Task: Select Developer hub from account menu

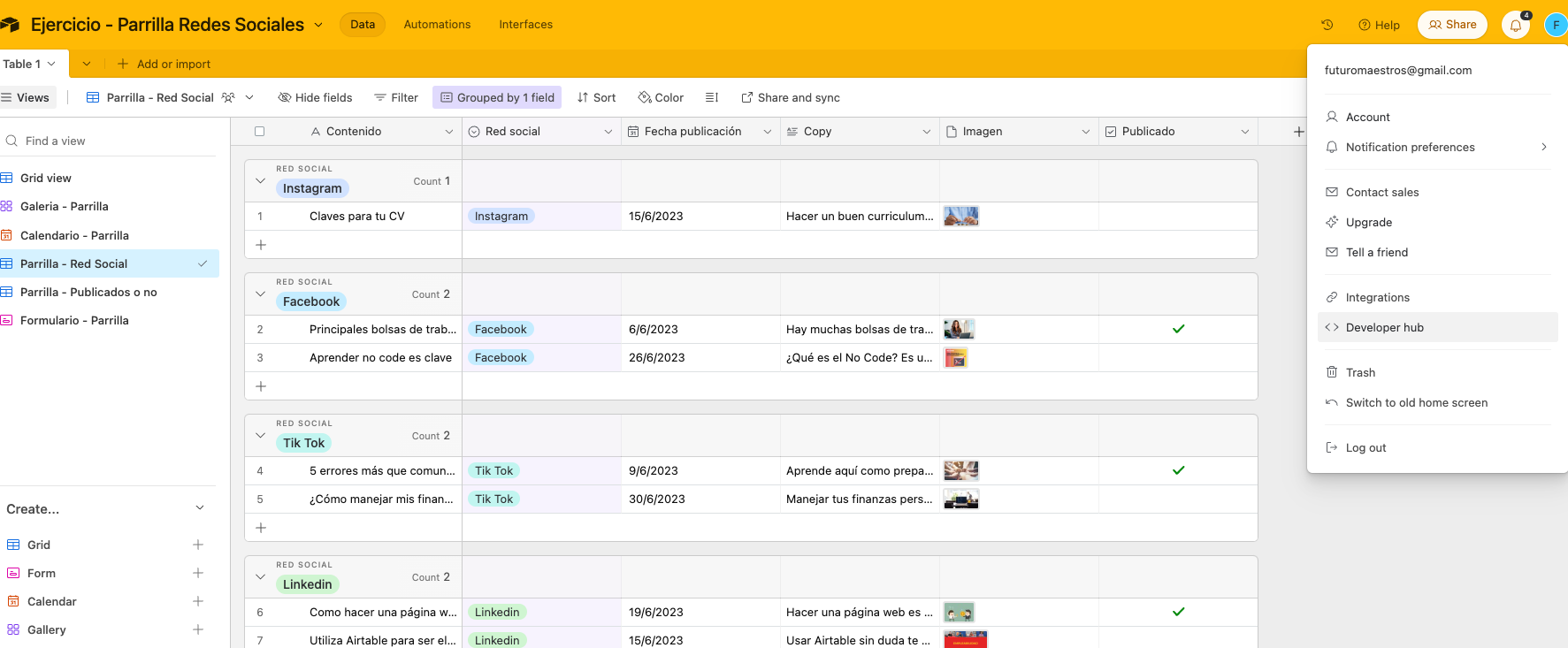Action: (1384, 327)
